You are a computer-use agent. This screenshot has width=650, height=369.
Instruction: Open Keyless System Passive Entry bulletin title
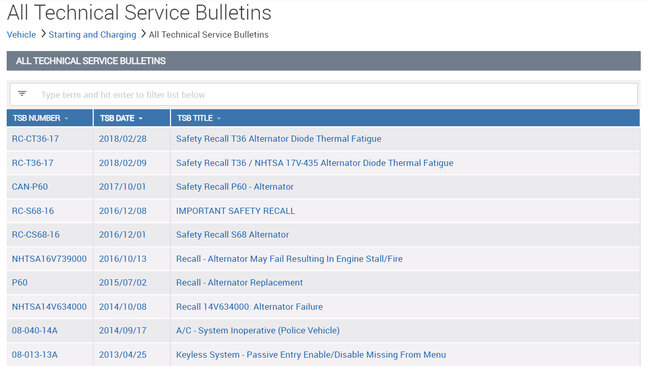(311, 354)
